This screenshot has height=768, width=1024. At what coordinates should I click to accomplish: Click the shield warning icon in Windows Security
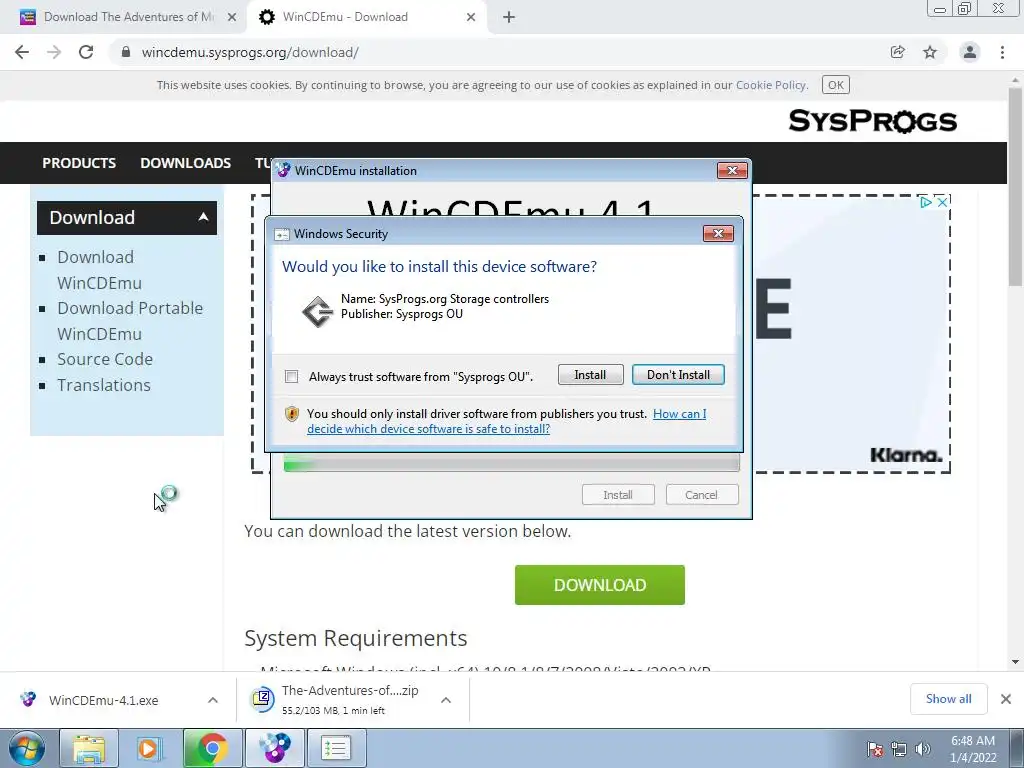(x=292, y=413)
